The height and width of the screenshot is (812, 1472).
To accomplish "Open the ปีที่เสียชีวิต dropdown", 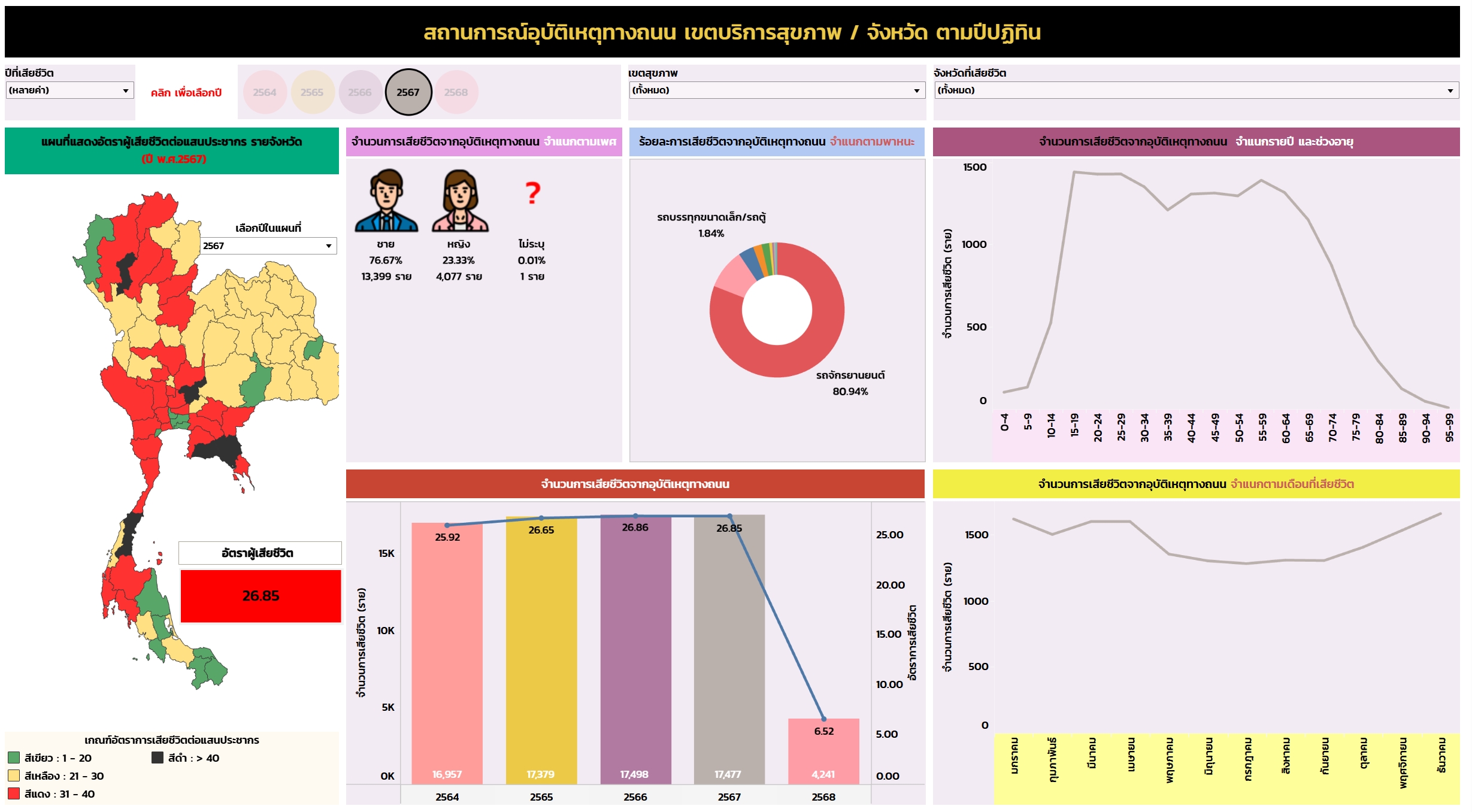I will pos(69,90).
